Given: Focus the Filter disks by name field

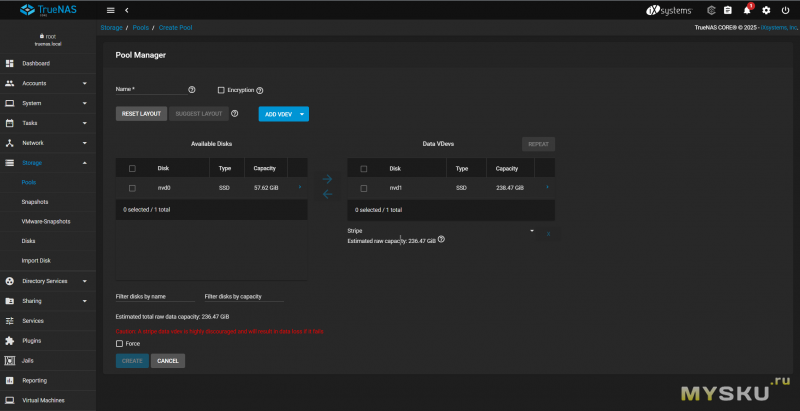Looking at the screenshot, I should coord(155,296).
